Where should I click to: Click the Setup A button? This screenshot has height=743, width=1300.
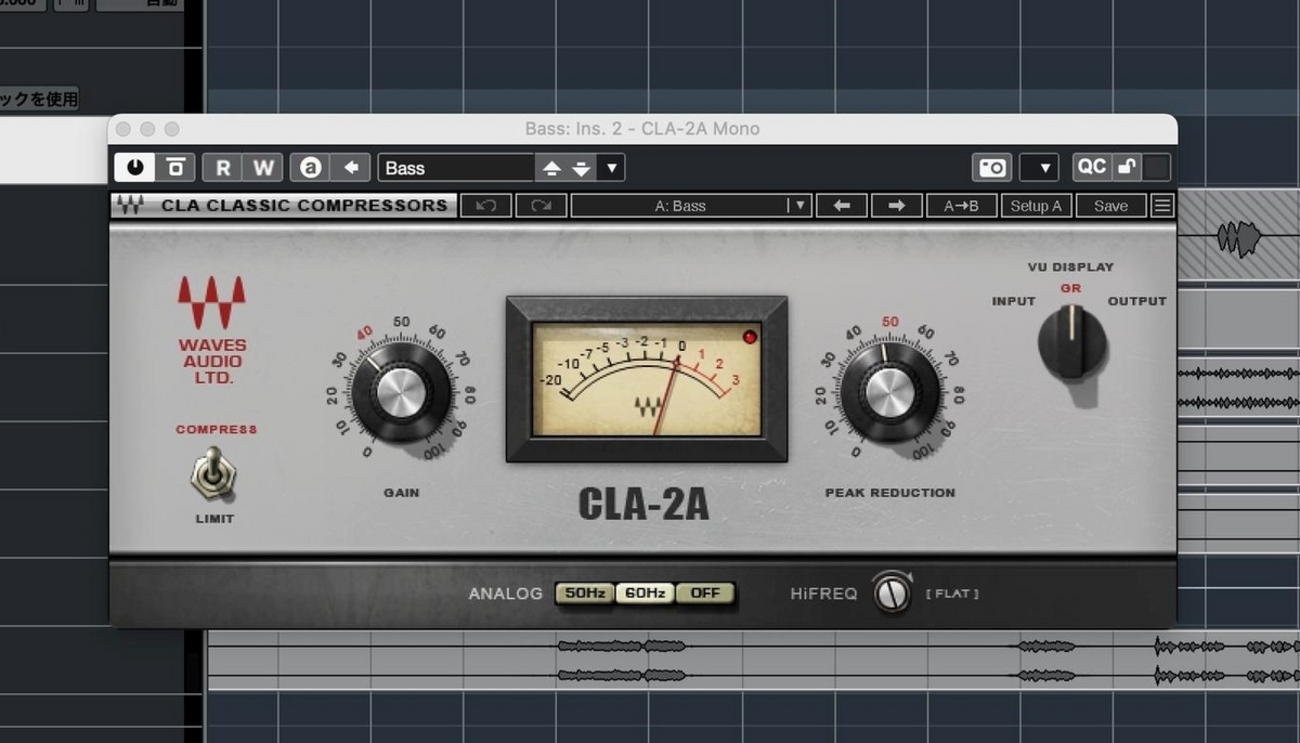1036,206
